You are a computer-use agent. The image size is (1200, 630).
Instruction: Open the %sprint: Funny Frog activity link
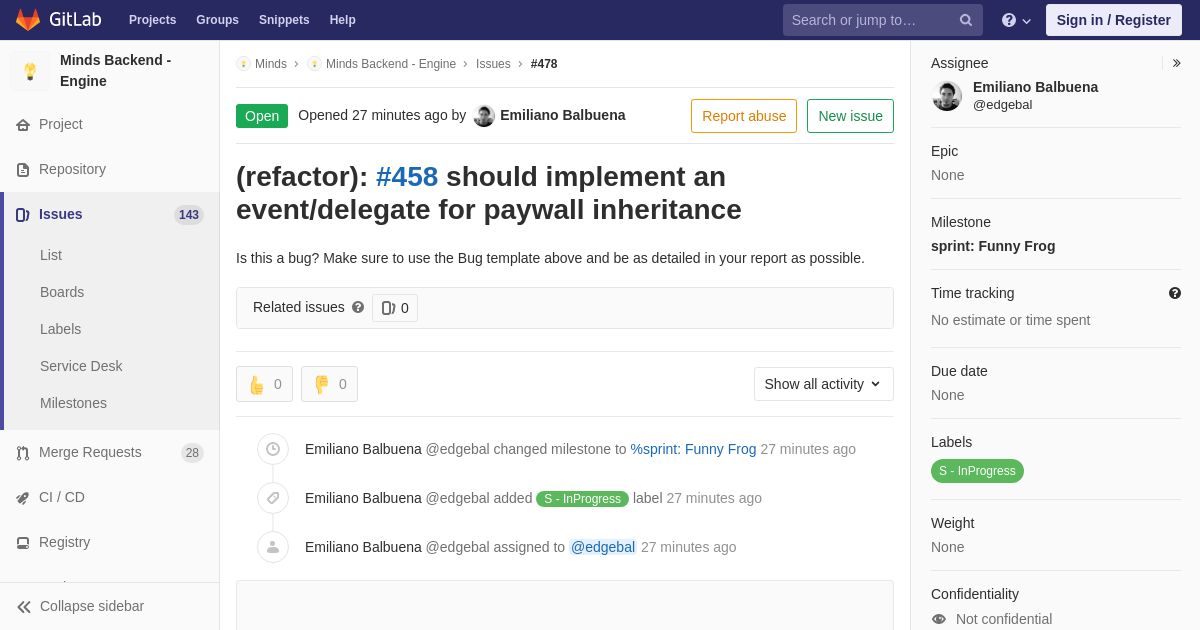click(693, 449)
